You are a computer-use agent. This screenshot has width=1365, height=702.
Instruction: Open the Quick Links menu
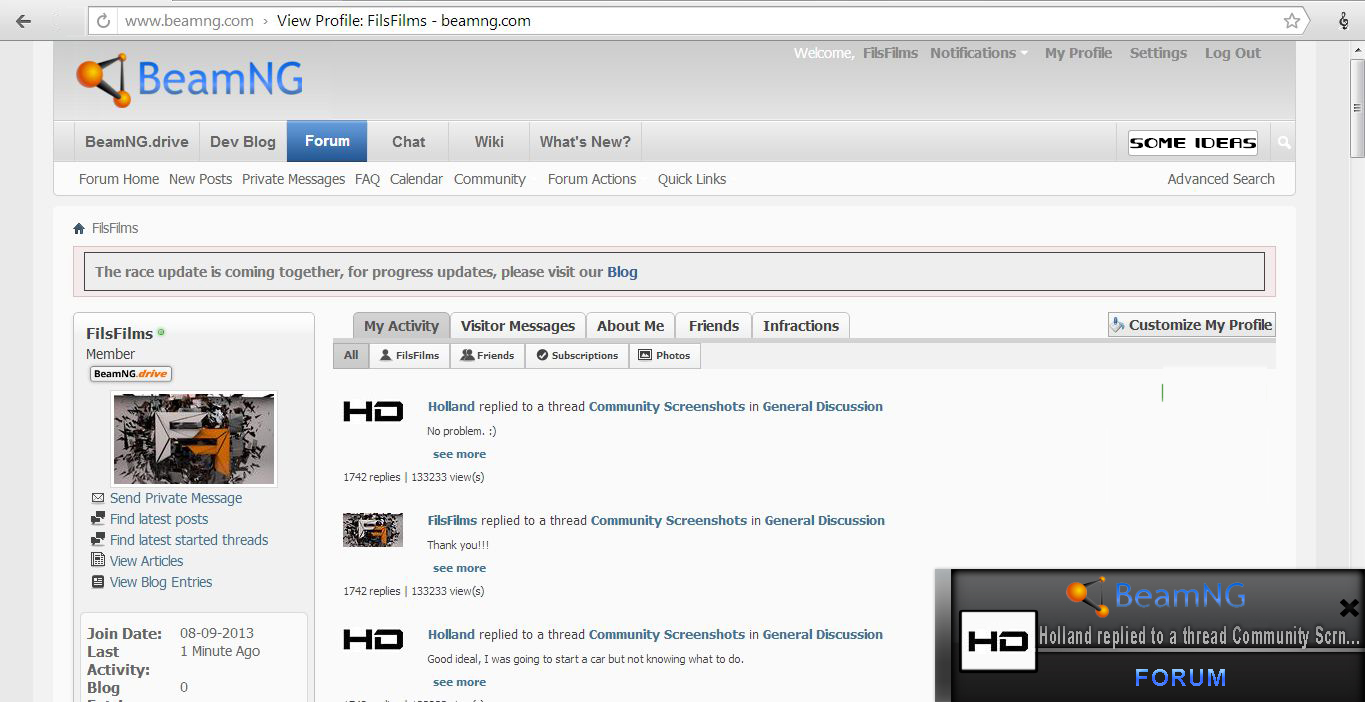click(692, 179)
